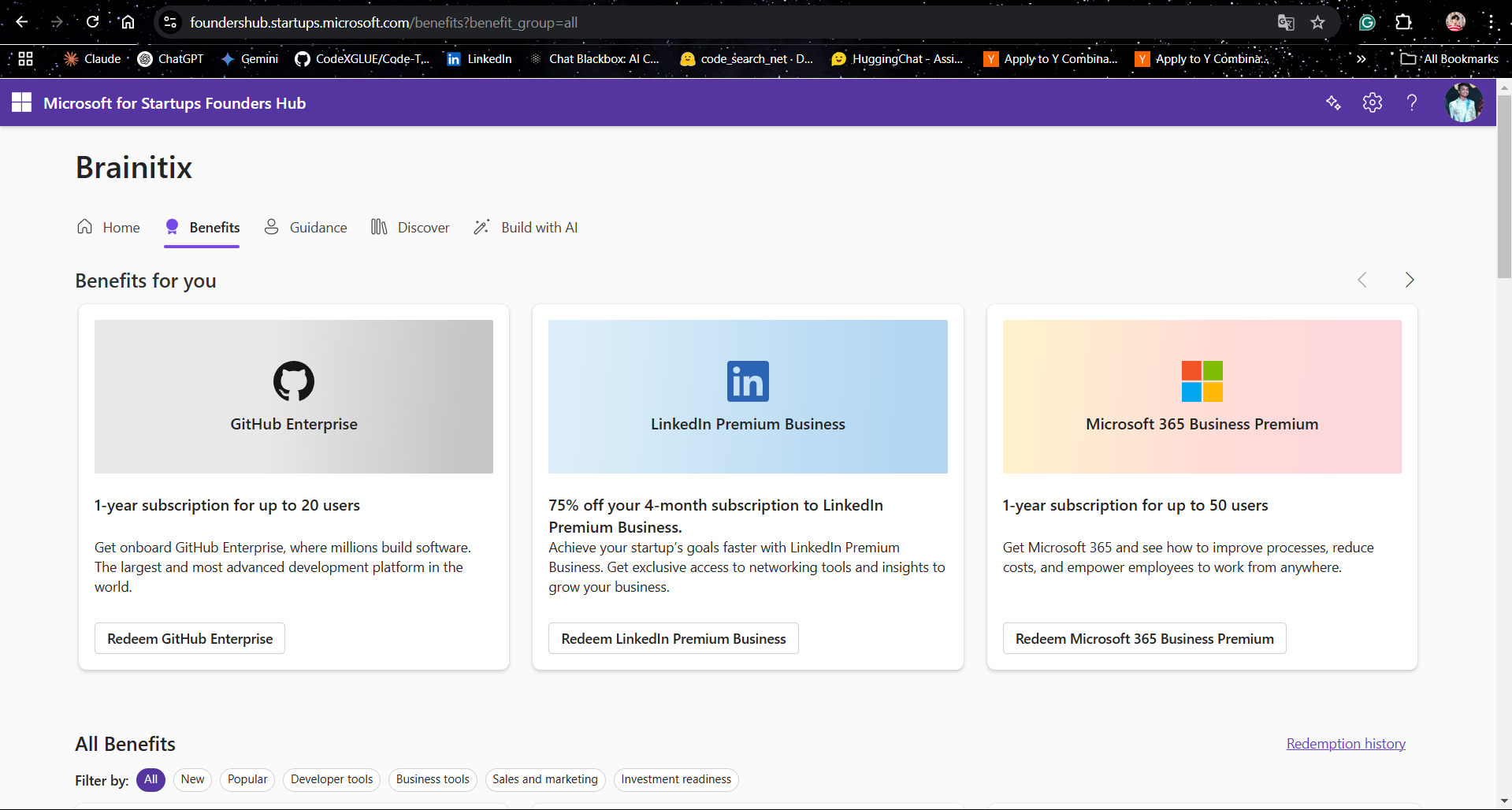Open the CodeXGLUE GitHub bookmark
1512x810 pixels.
pyautogui.click(x=362, y=58)
